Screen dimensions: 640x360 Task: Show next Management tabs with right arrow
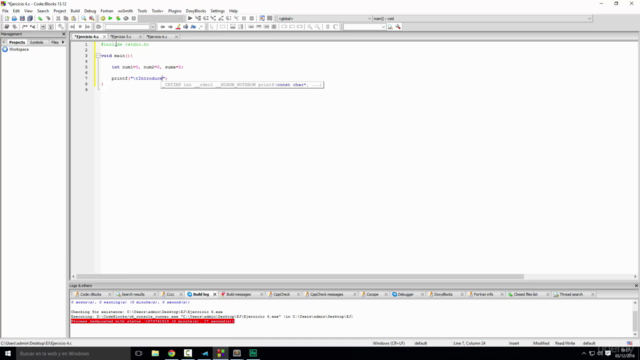coord(63,42)
